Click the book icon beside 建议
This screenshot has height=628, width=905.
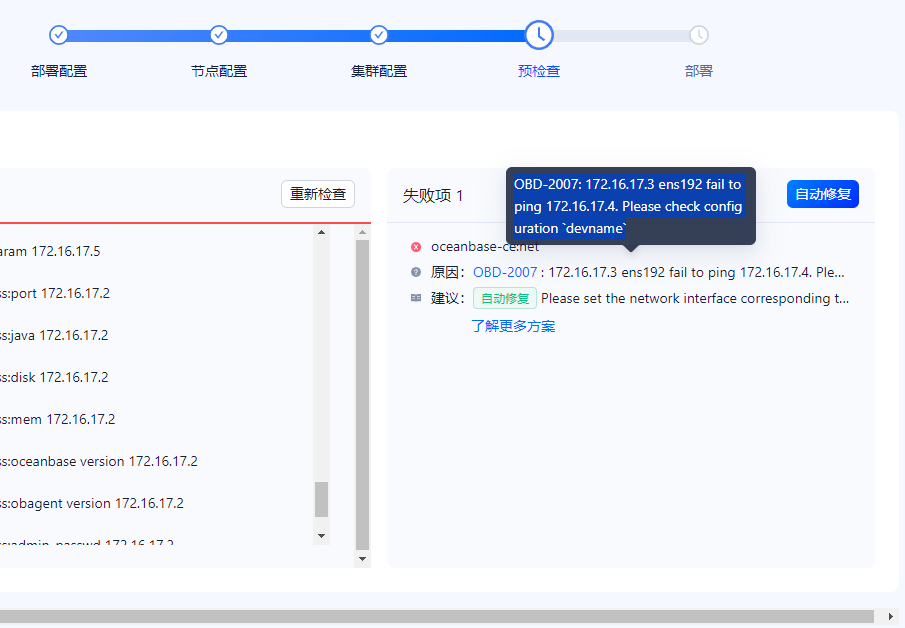[416, 298]
